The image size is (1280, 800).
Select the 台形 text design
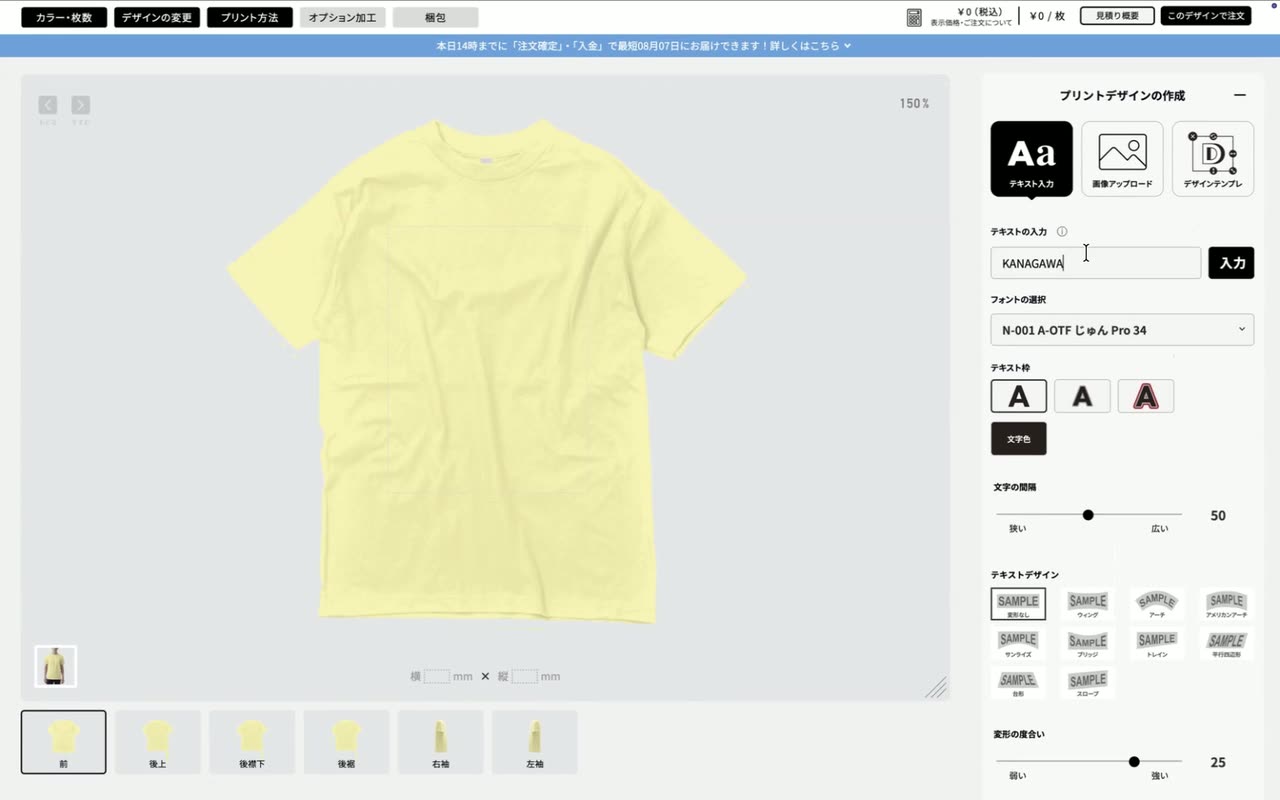(x=1018, y=682)
